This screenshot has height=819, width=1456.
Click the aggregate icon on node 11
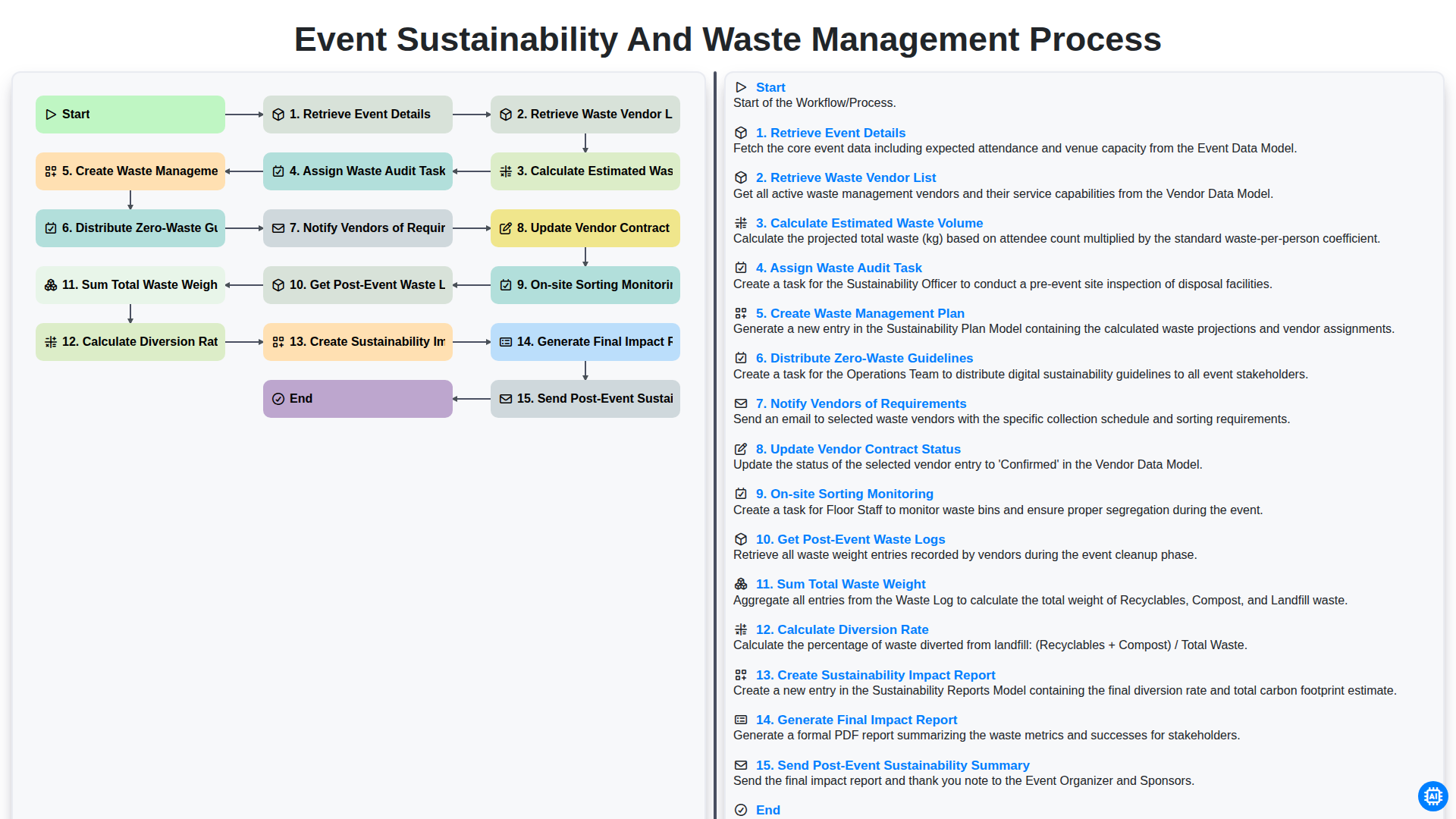[x=51, y=285]
